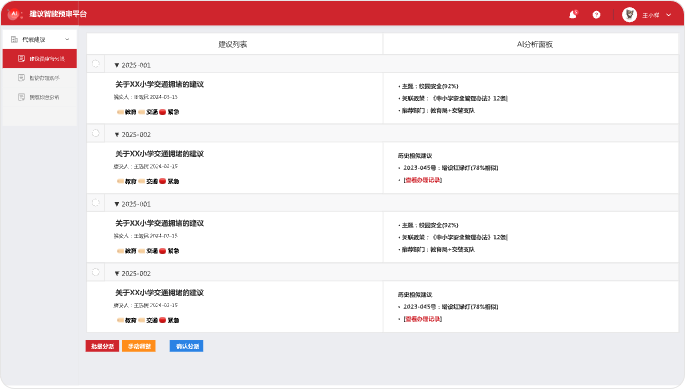This screenshot has height=389, width=685.
Task: Select the radio circle on the last 2025-002 row
Action: point(96,272)
